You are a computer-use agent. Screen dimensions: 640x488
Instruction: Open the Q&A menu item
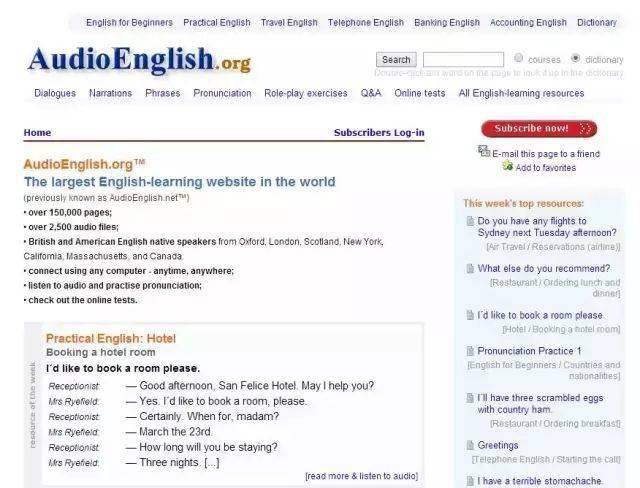tap(371, 93)
